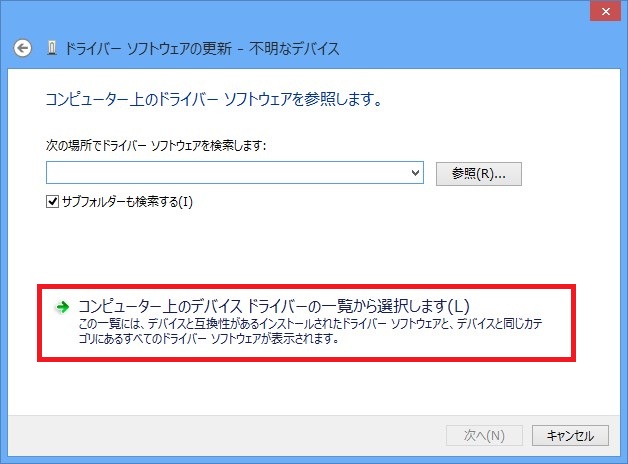
Task: Toggle the サブフォルダーも検索する checkbox
Action: click(53, 201)
